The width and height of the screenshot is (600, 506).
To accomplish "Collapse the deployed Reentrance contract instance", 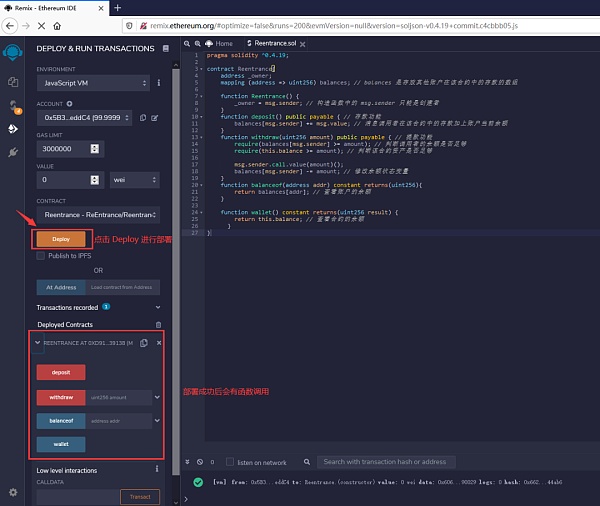I will [38, 343].
